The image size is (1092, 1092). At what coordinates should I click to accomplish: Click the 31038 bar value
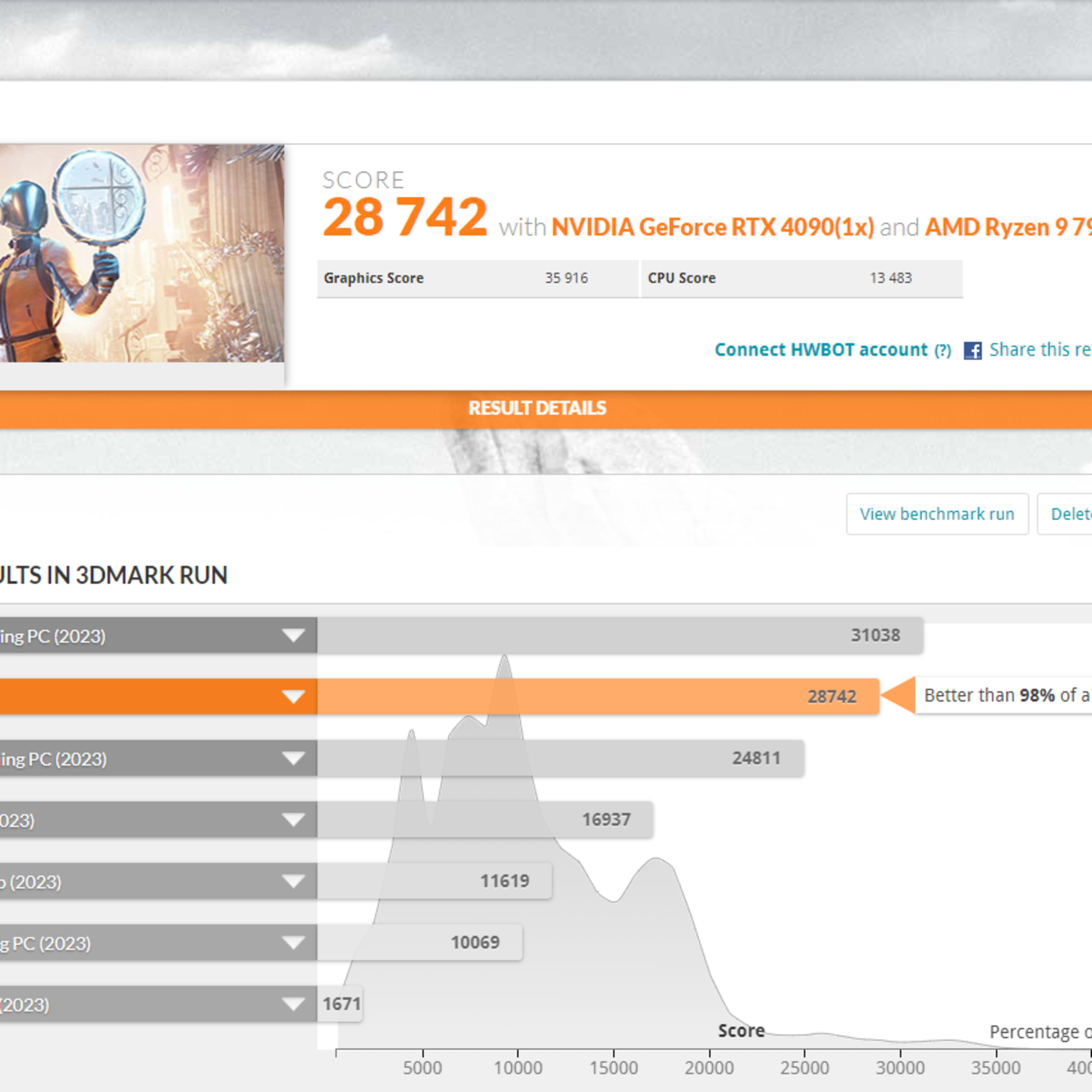pos(876,635)
